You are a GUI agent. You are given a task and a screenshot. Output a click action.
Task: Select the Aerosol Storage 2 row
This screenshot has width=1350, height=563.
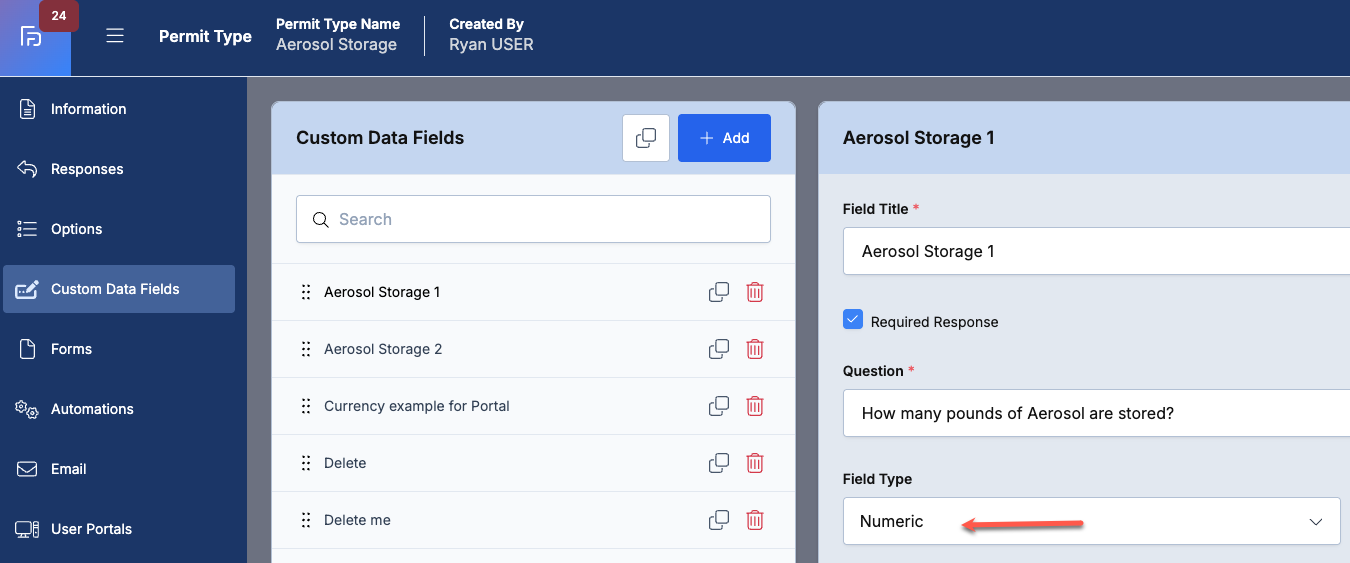click(x=533, y=349)
